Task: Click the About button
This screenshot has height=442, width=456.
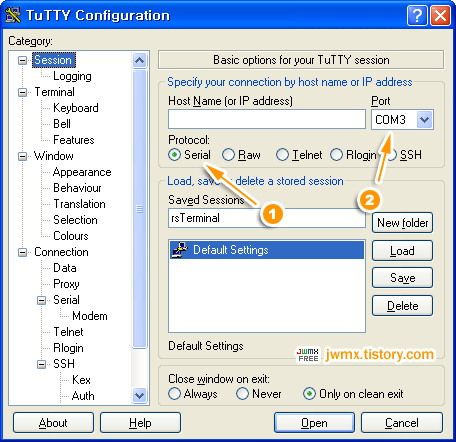Action: (53, 423)
